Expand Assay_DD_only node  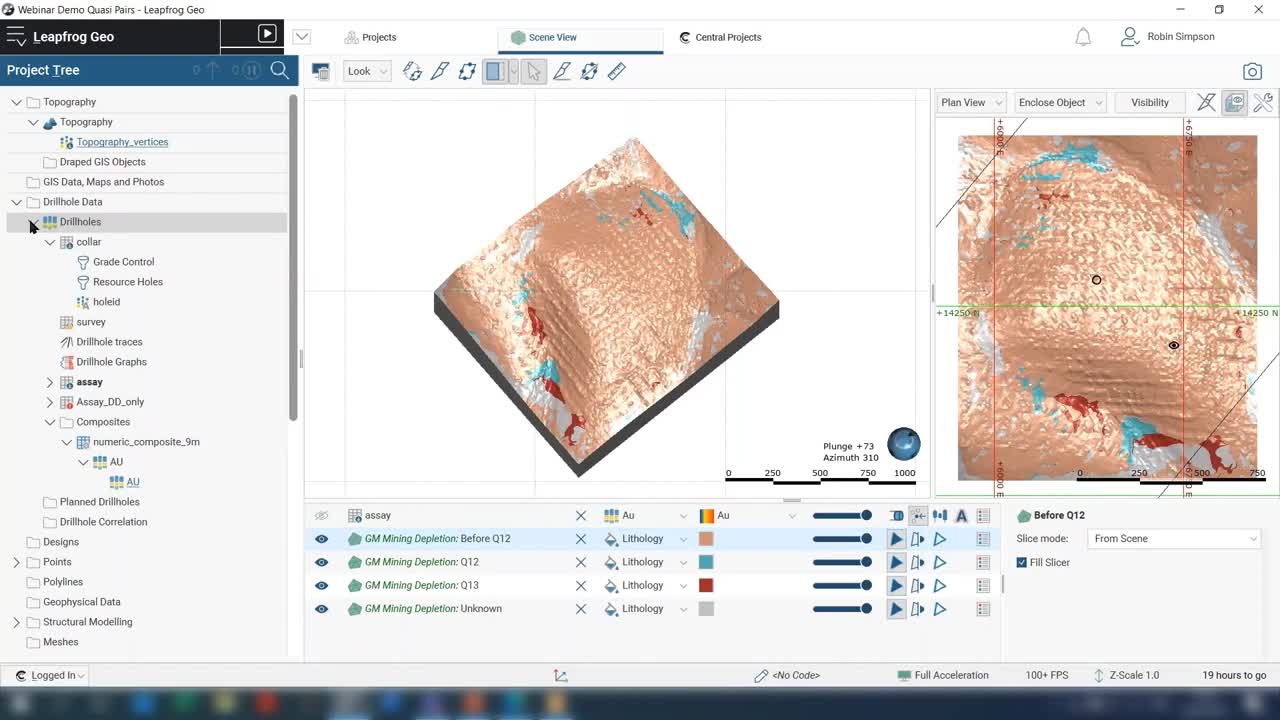point(50,402)
